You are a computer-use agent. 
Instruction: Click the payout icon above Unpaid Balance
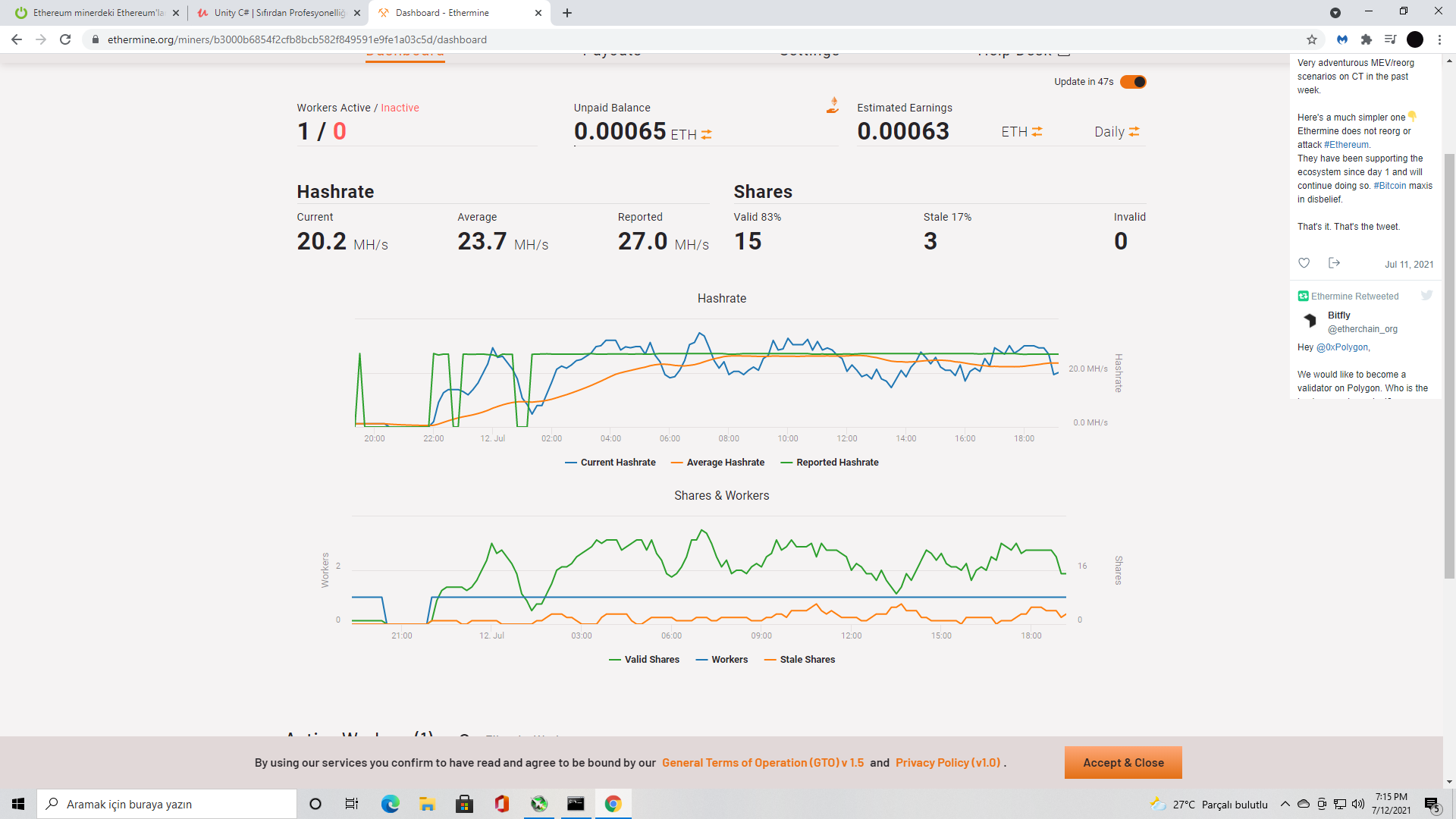pos(833,106)
